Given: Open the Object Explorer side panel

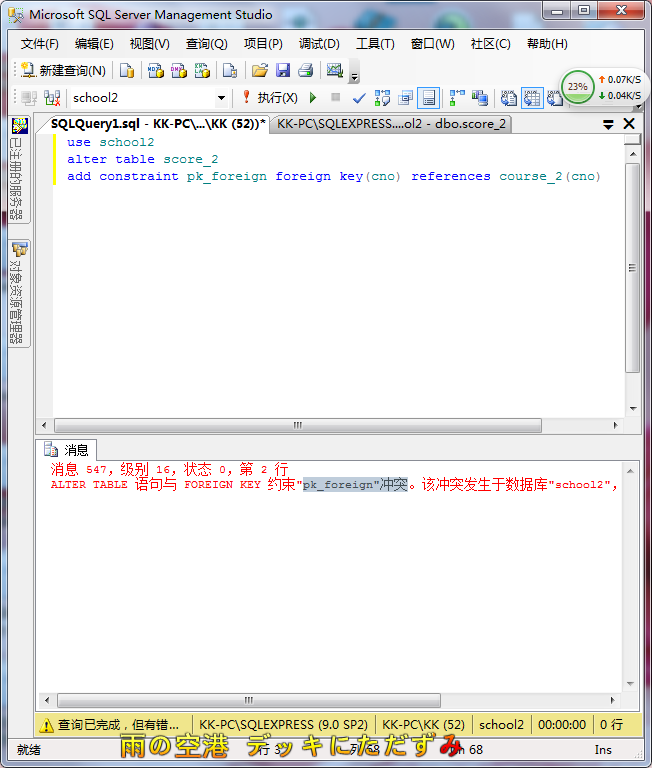Looking at the screenshot, I should 19,293.
